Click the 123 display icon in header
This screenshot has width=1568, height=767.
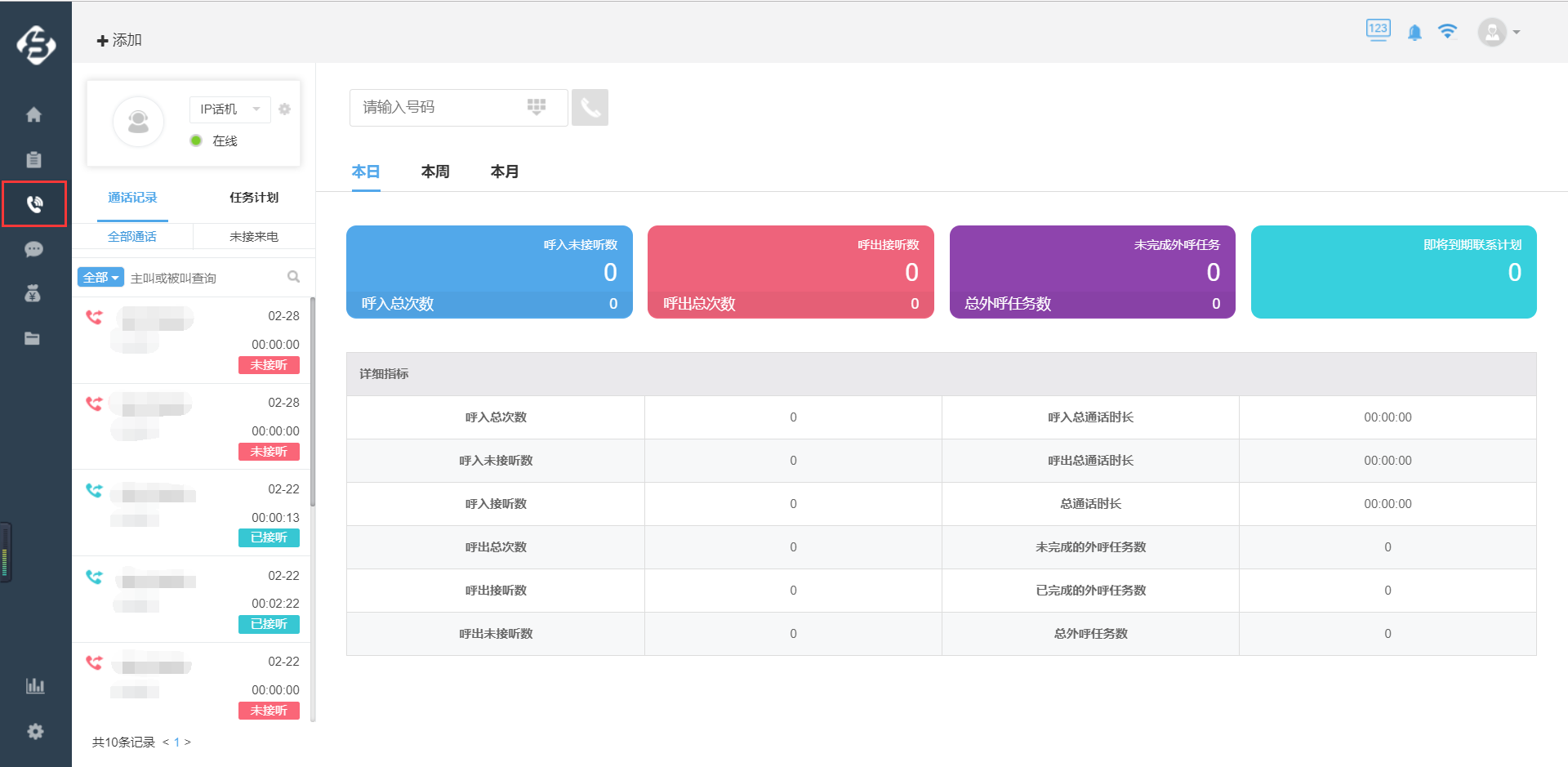[1379, 30]
